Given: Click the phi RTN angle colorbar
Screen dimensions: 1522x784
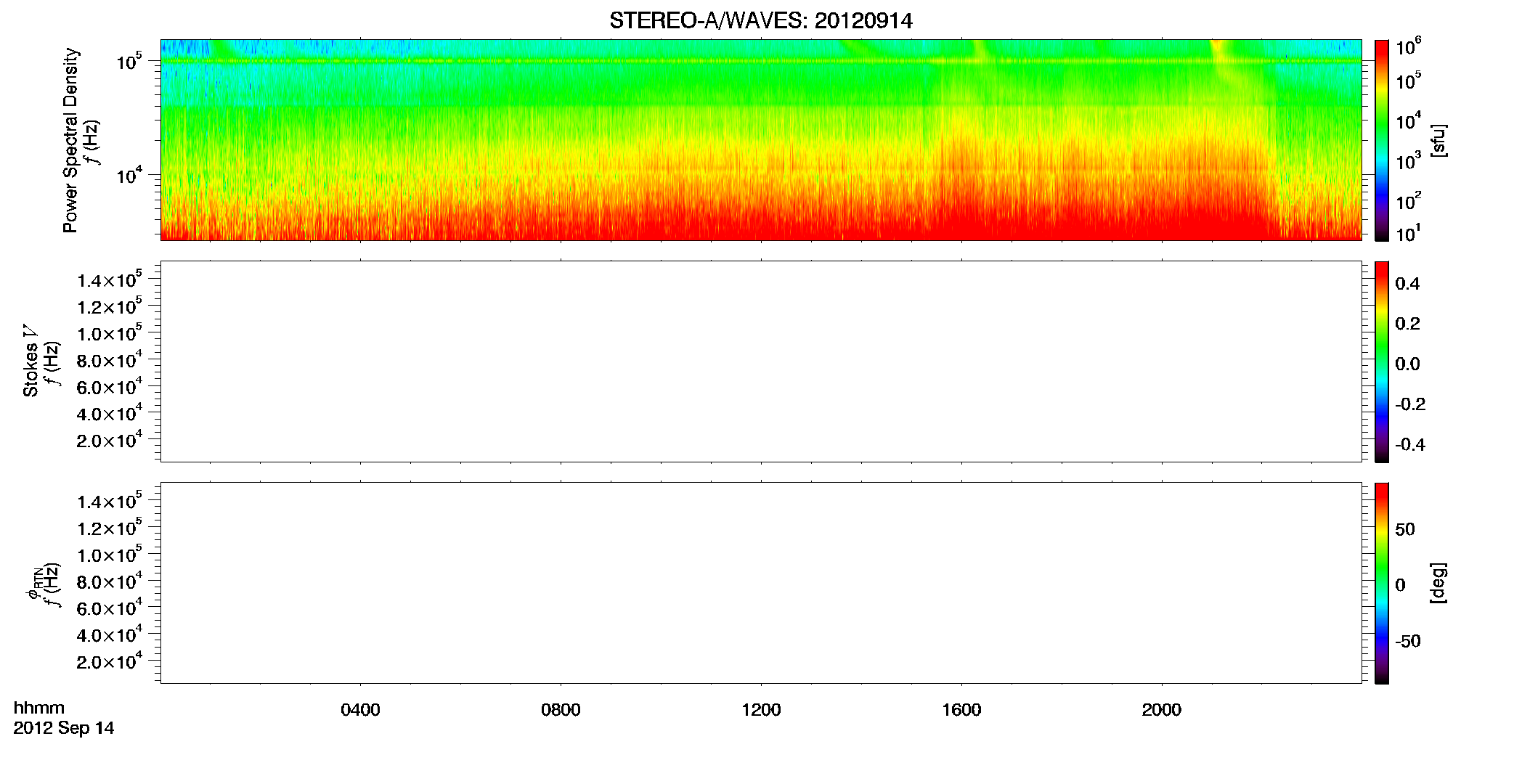Looking at the screenshot, I should [1382, 583].
